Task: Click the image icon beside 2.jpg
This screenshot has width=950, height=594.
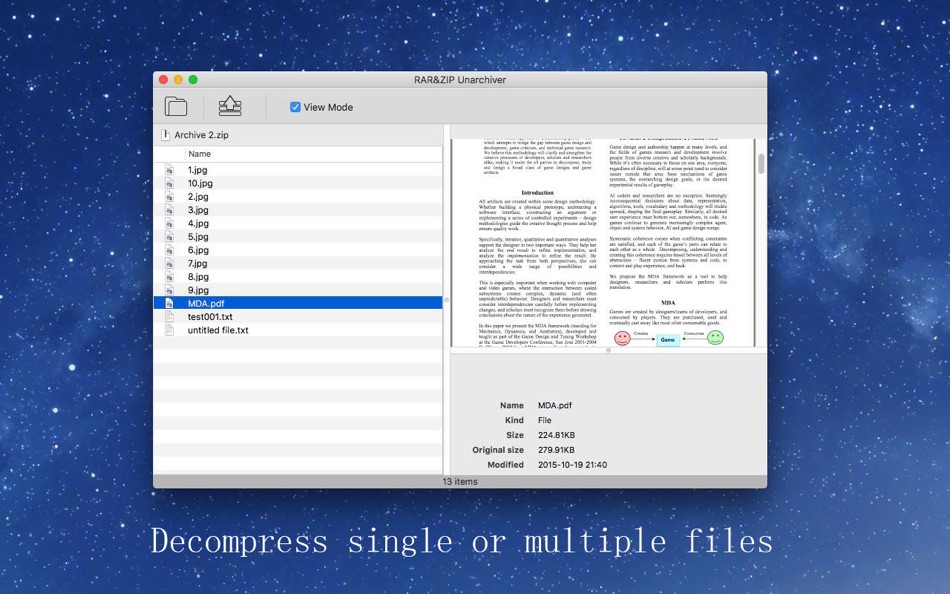Action: point(170,196)
